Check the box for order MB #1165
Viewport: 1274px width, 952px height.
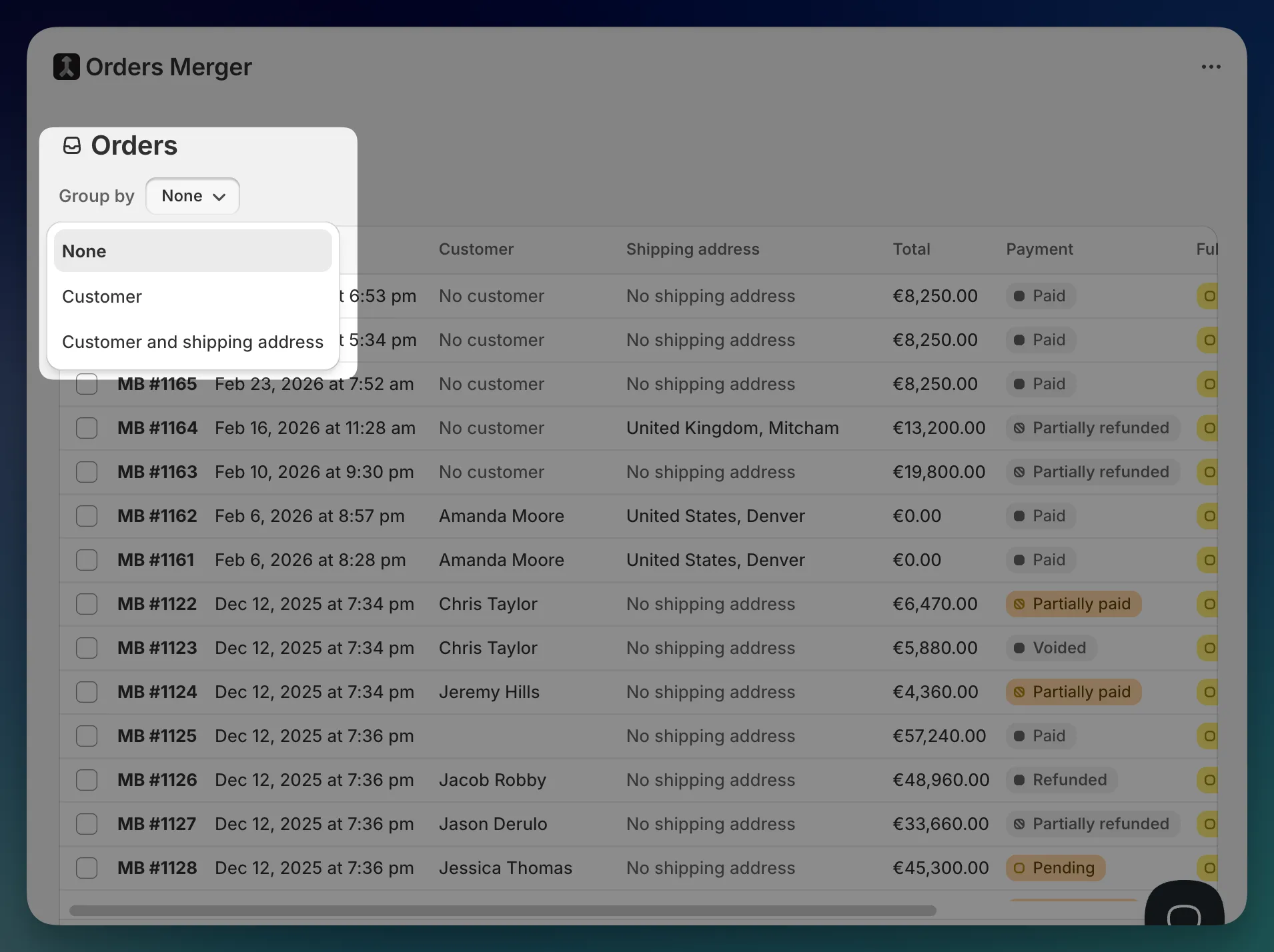coord(87,384)
